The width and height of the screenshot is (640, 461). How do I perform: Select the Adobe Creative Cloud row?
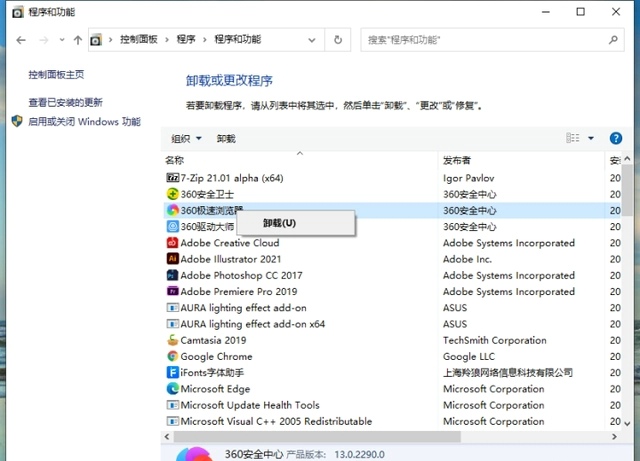pos(392,243)
